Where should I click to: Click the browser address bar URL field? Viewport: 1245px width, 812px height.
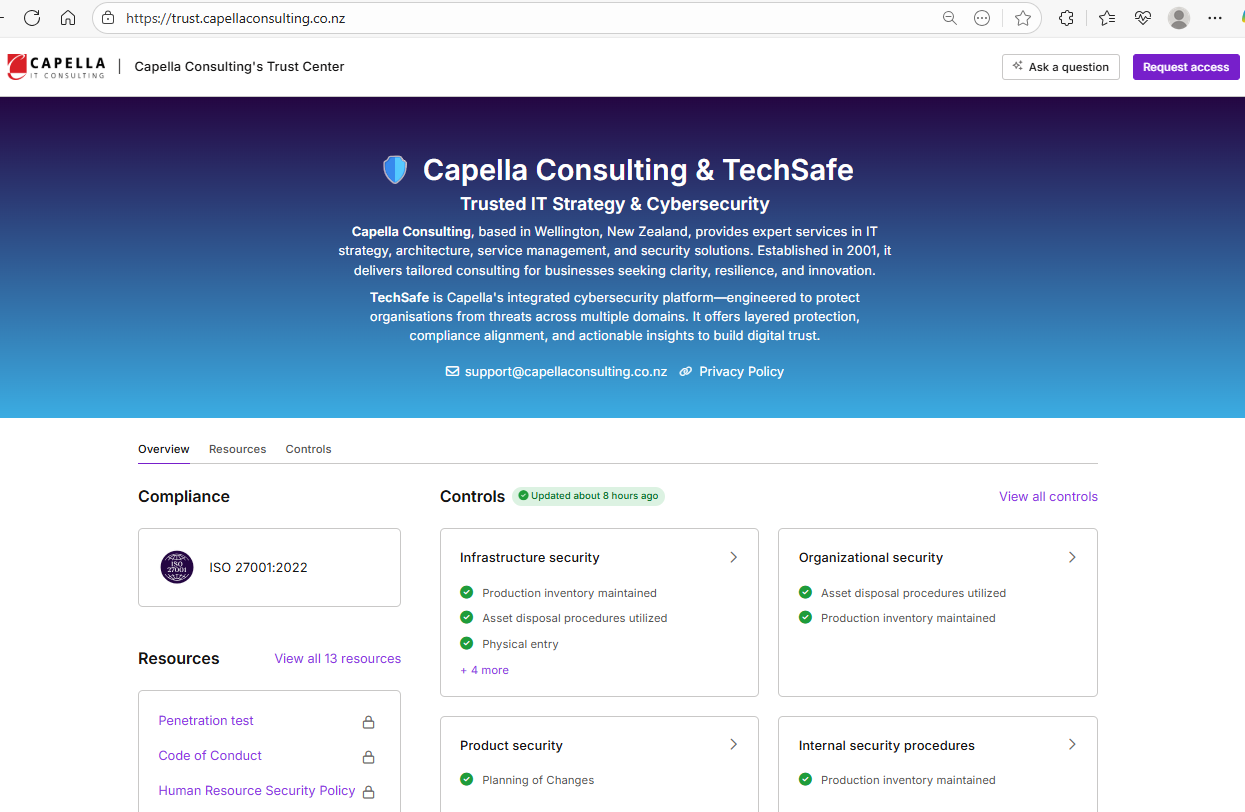tap(500, 18)
